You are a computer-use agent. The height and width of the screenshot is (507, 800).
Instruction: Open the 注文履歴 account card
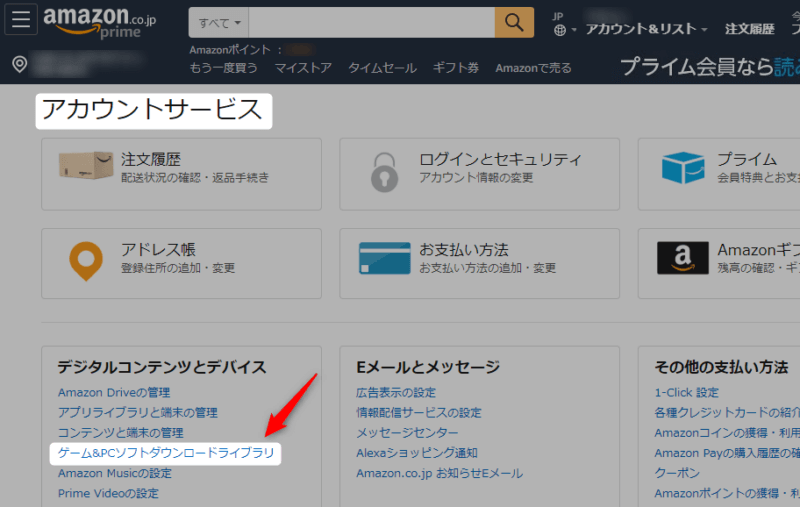(181, 174)
